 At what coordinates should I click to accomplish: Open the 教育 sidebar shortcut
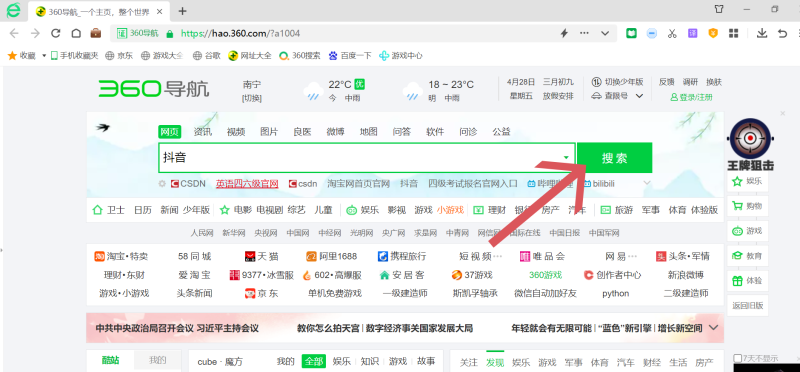pos(747,256)
